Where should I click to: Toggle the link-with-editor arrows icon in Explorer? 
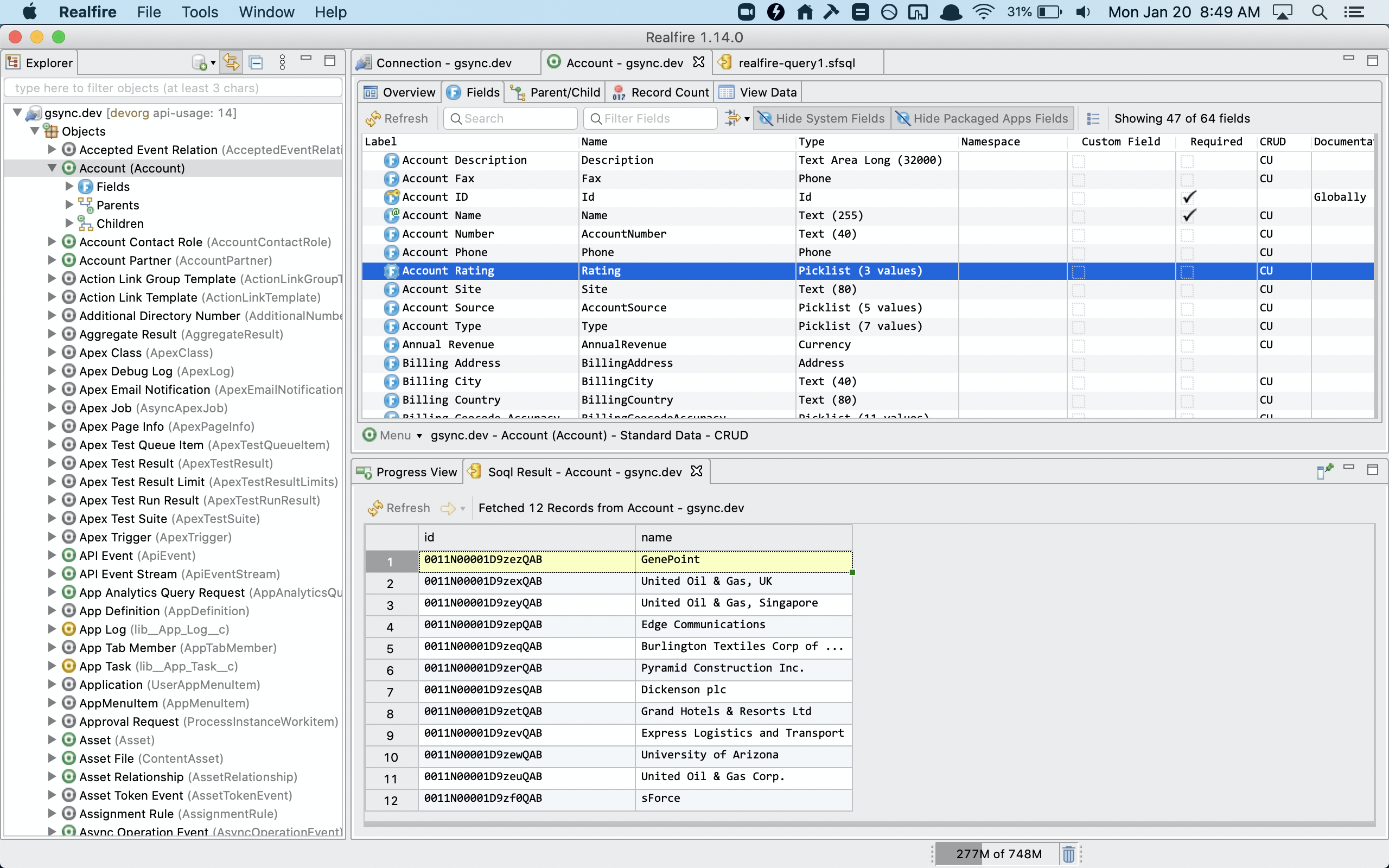coord(231,62)
